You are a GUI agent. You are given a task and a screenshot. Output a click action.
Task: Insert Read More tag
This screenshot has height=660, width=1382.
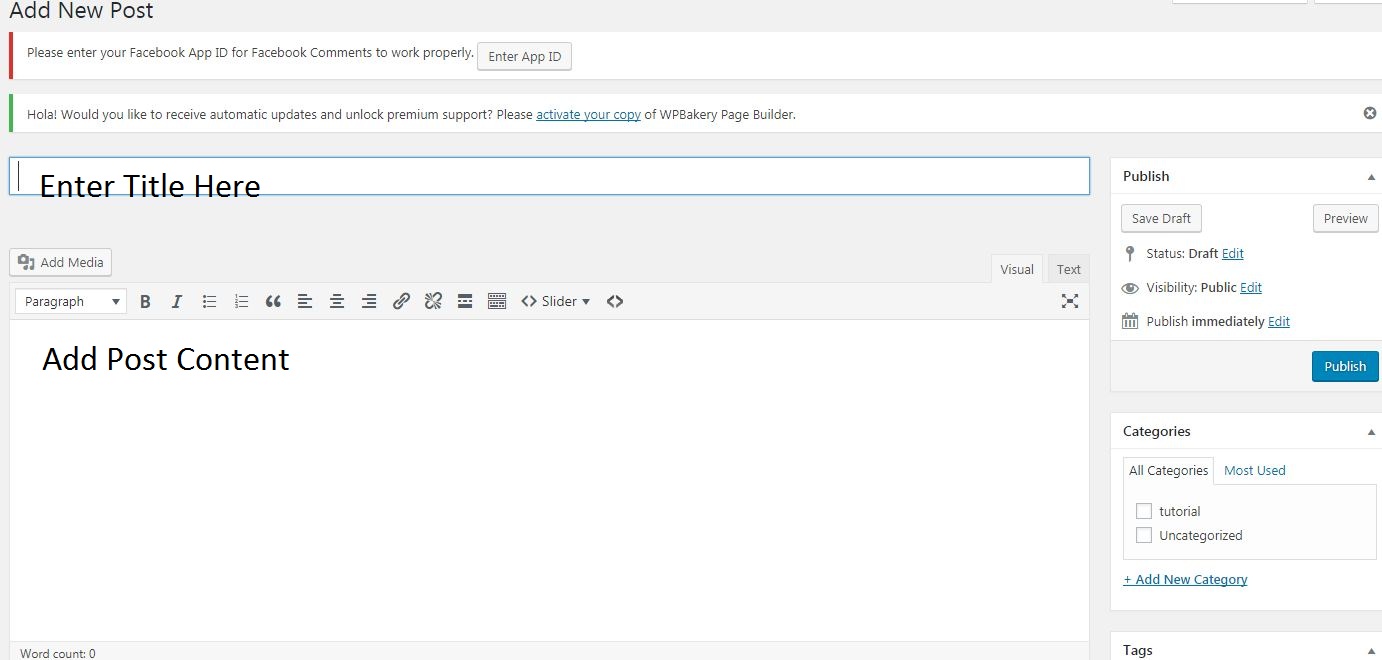click(x=465, y=301)
